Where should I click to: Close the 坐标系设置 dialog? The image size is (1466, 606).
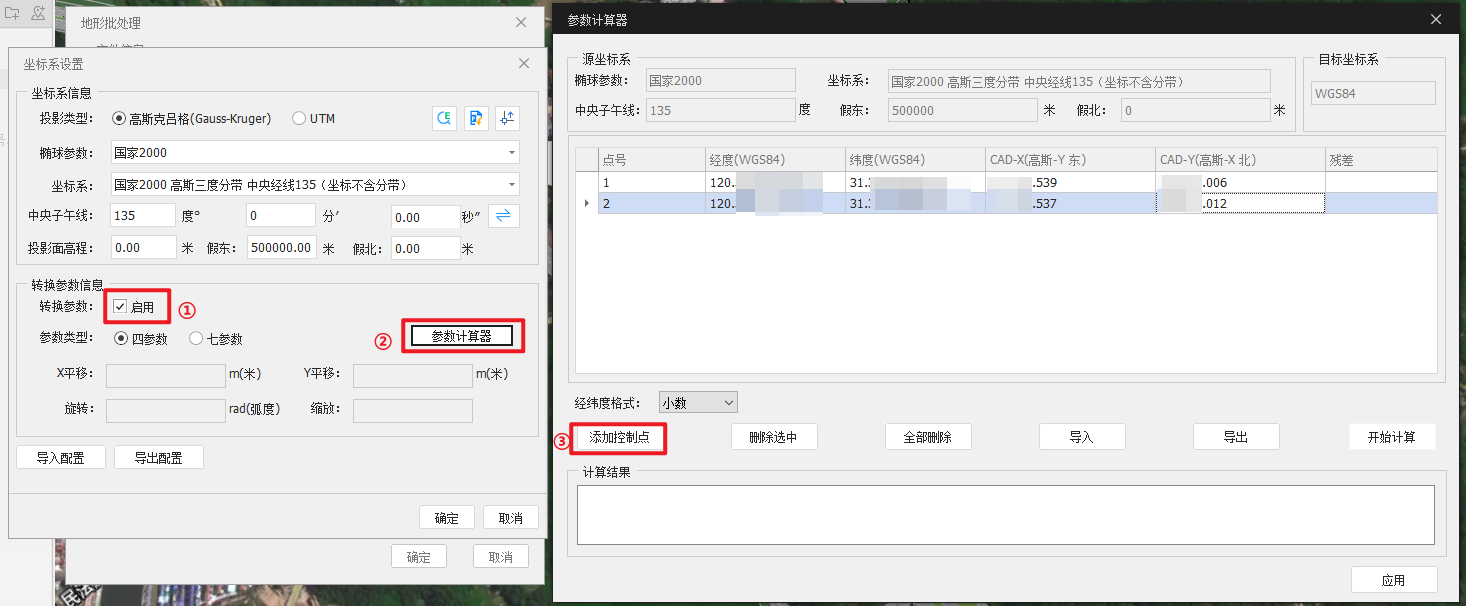click(524, 64)
